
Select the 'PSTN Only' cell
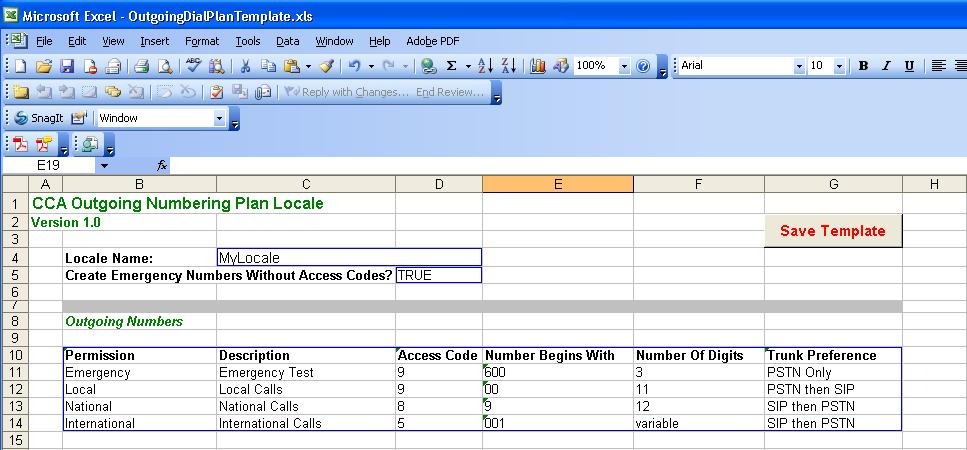click(833, 373)
